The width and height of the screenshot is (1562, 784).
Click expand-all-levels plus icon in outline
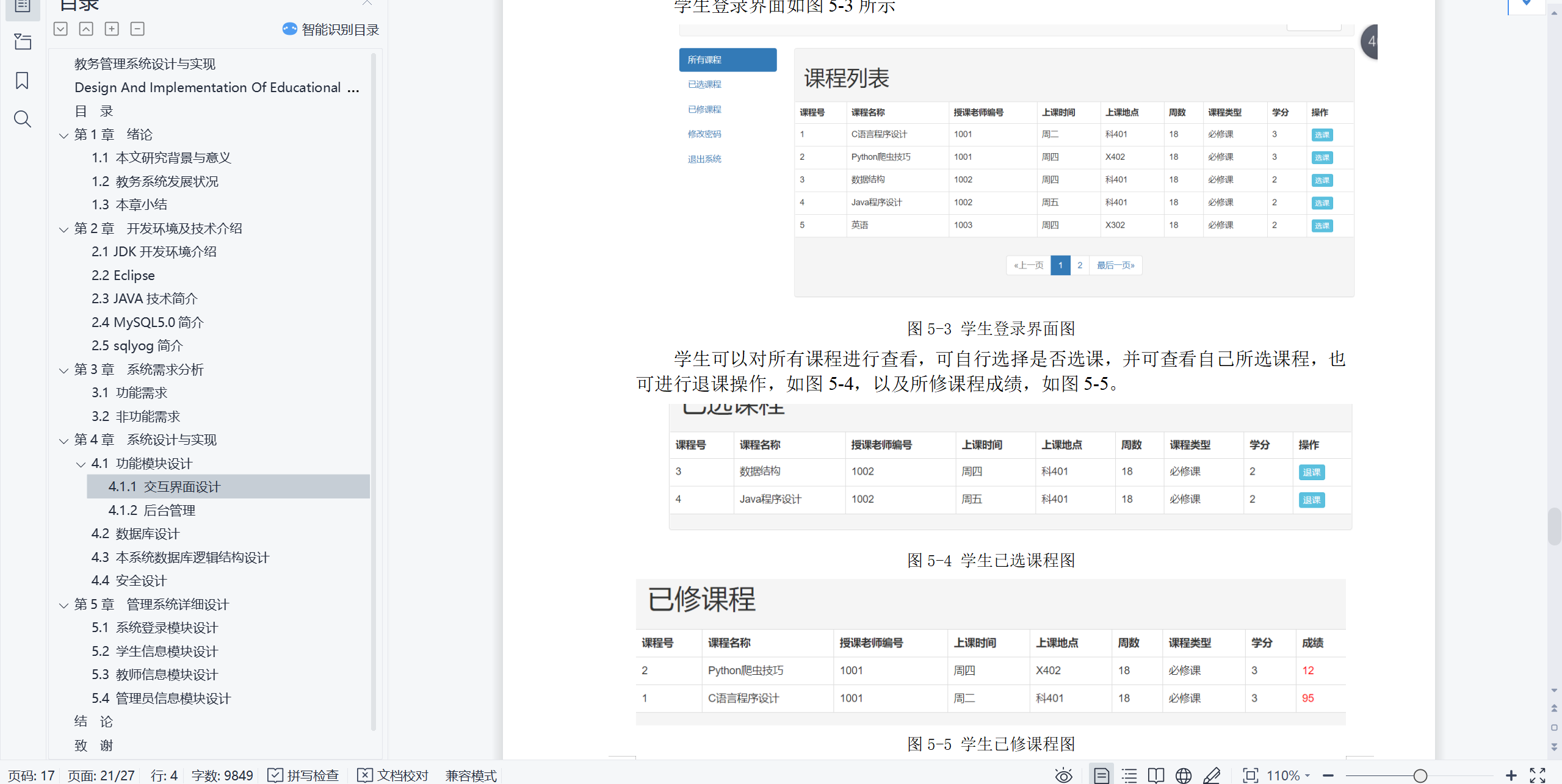tap(112, 29)
